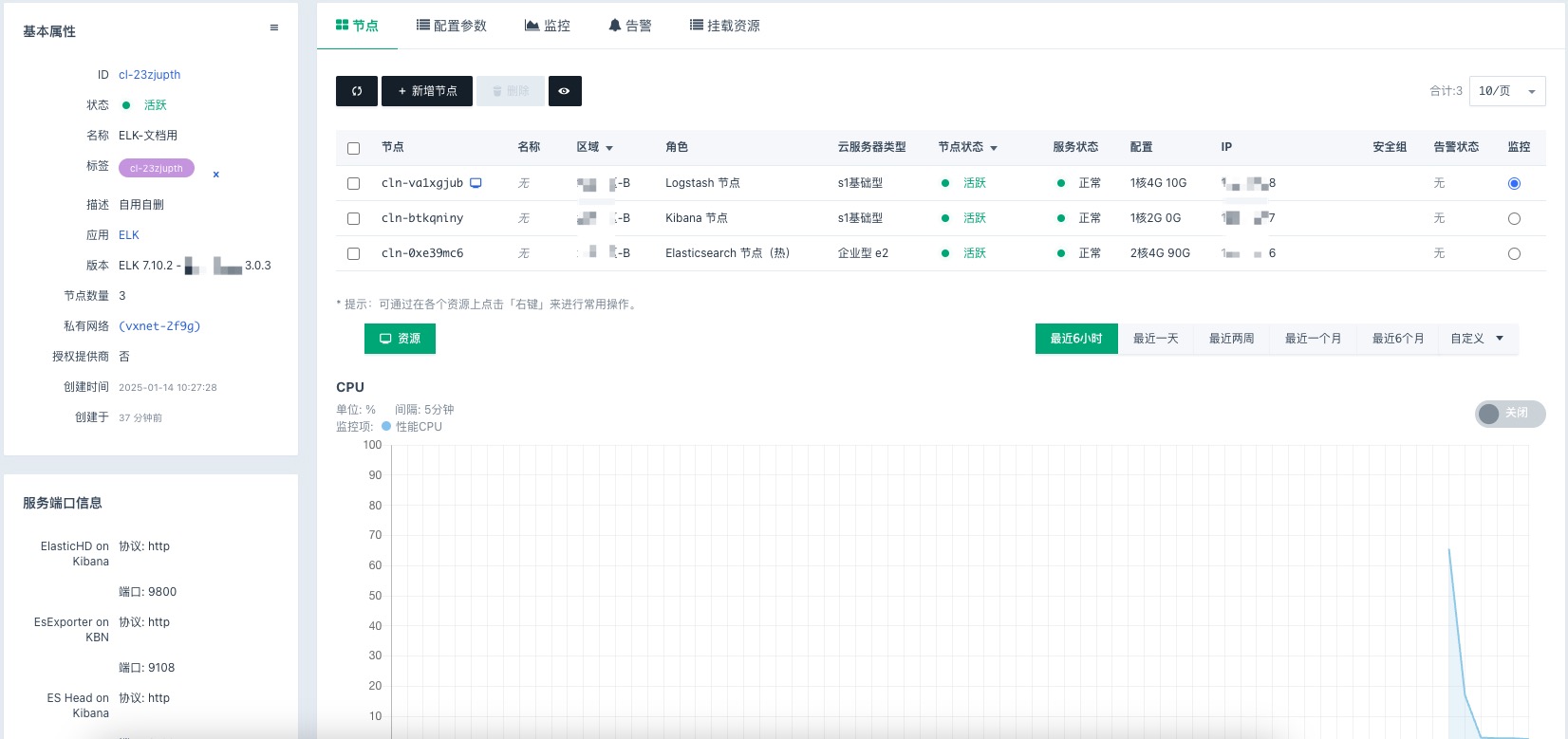Viewport: 1568px width, 739px height.
Task: Select the 最近一个月 time range
Action: (1313, 339)
